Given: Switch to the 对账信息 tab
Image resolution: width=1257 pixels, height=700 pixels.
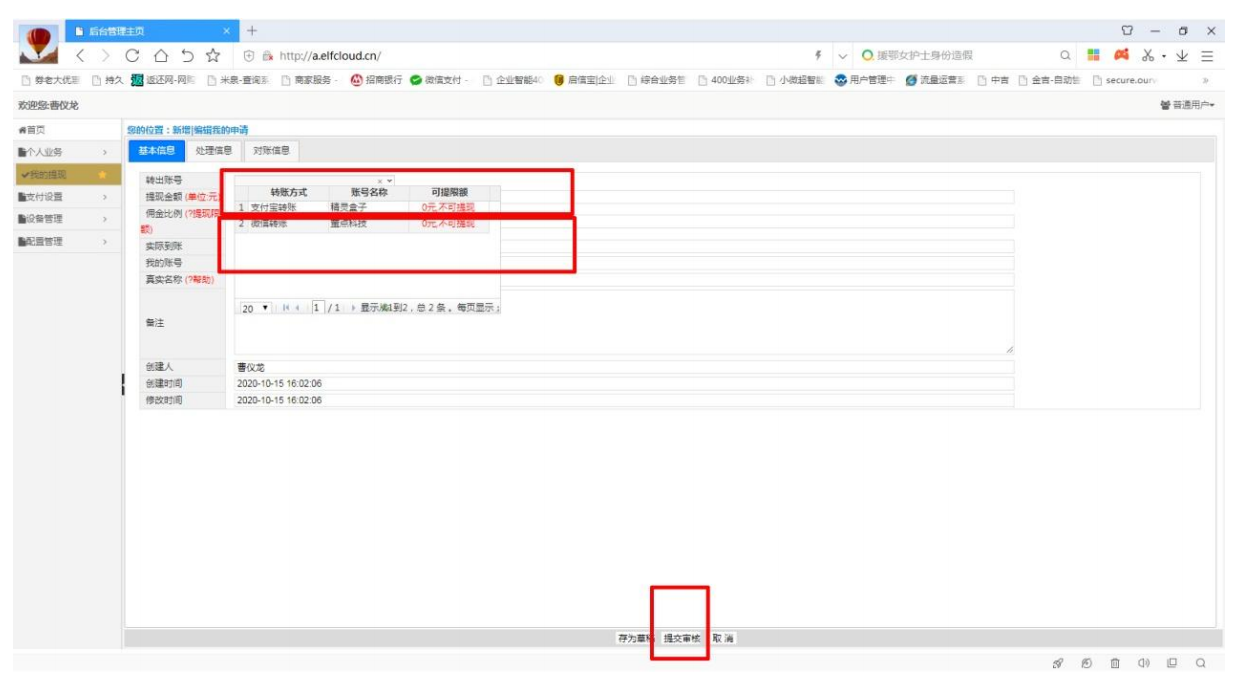Looking at the screenshot, I should (x=271, y=151).
